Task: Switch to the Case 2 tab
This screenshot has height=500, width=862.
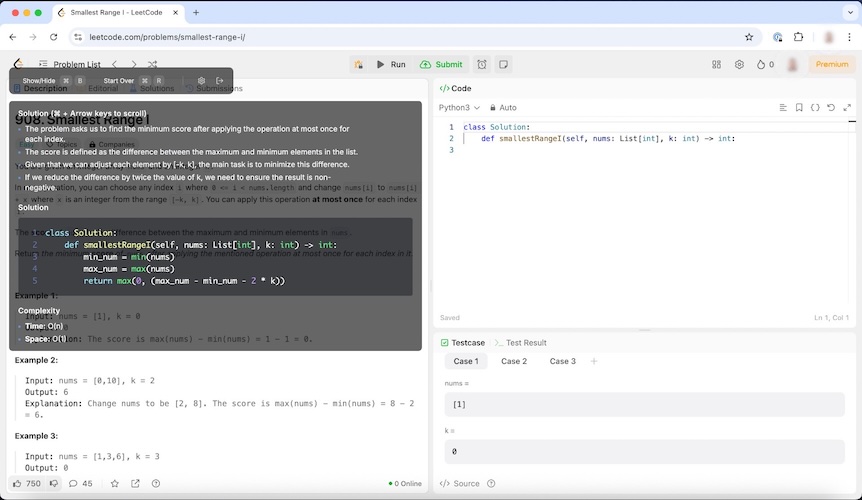Action: [514, 361]
